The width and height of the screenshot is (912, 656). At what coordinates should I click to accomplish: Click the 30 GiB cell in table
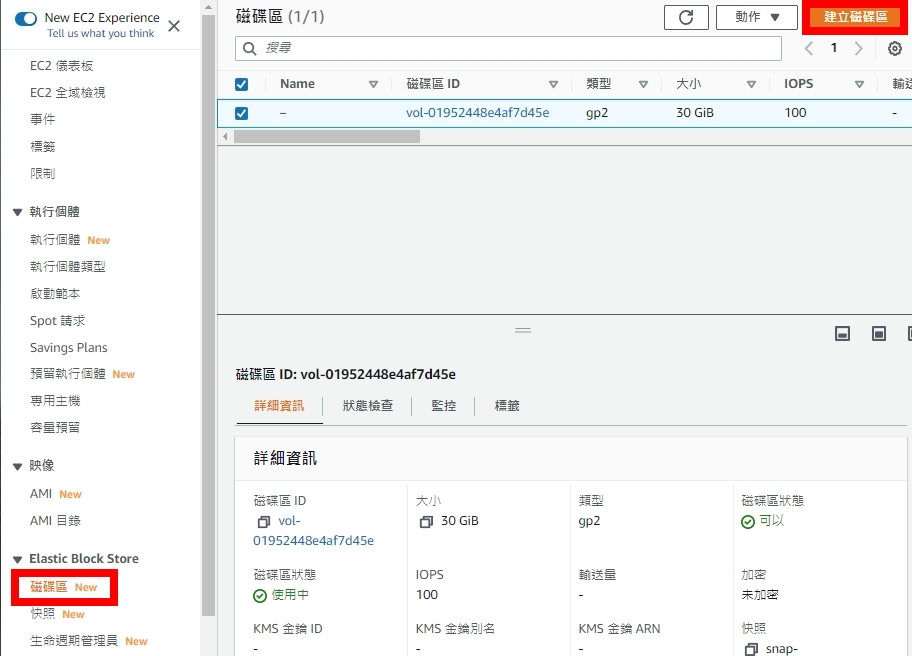pos(694,113)
